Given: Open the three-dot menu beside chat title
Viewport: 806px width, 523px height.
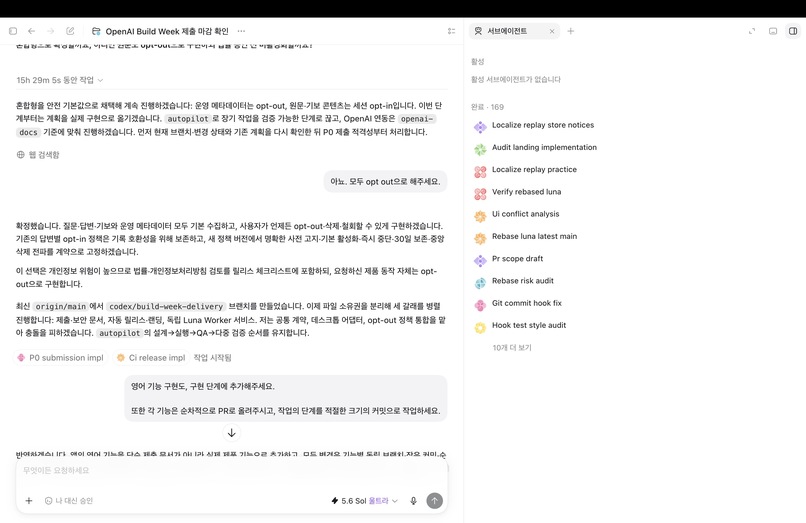Looking at the screenshot, I should point(241,31).
